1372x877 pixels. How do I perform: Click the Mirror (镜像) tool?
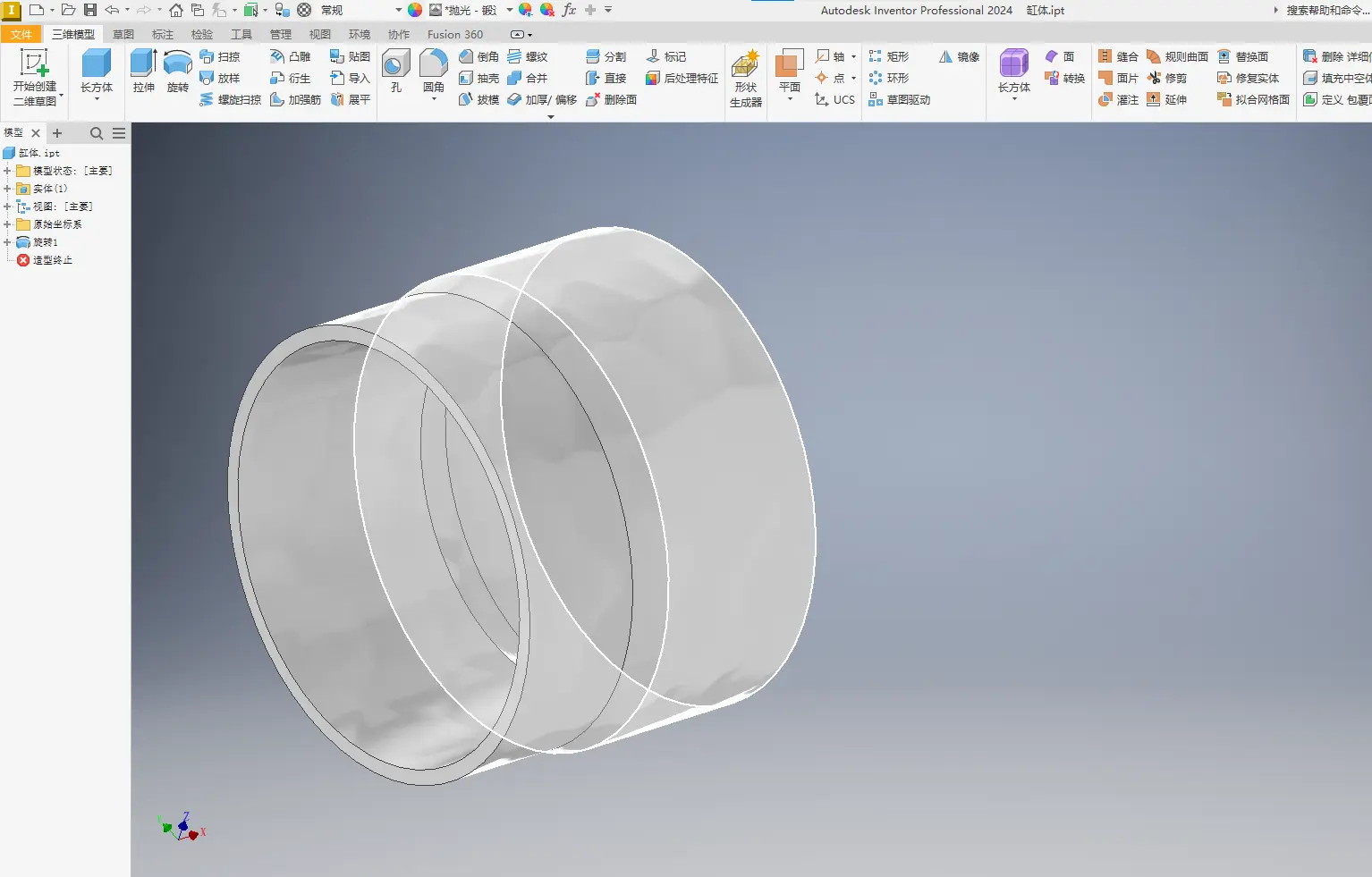click(959, 56)
